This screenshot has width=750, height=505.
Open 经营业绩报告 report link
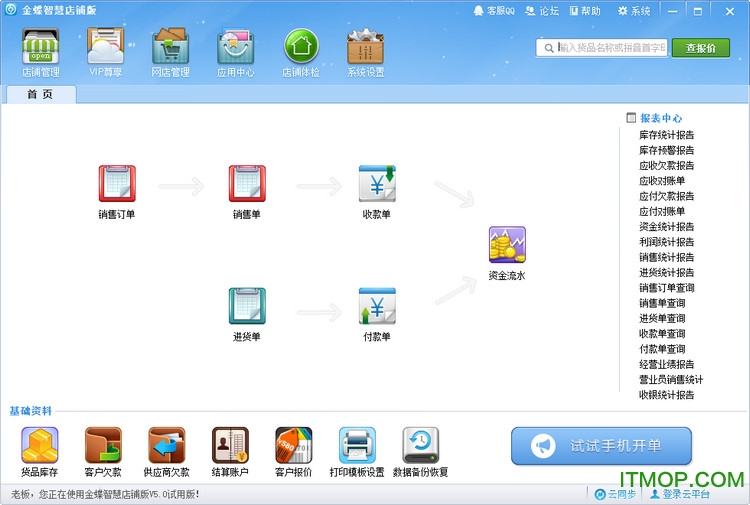pos(666,365)
